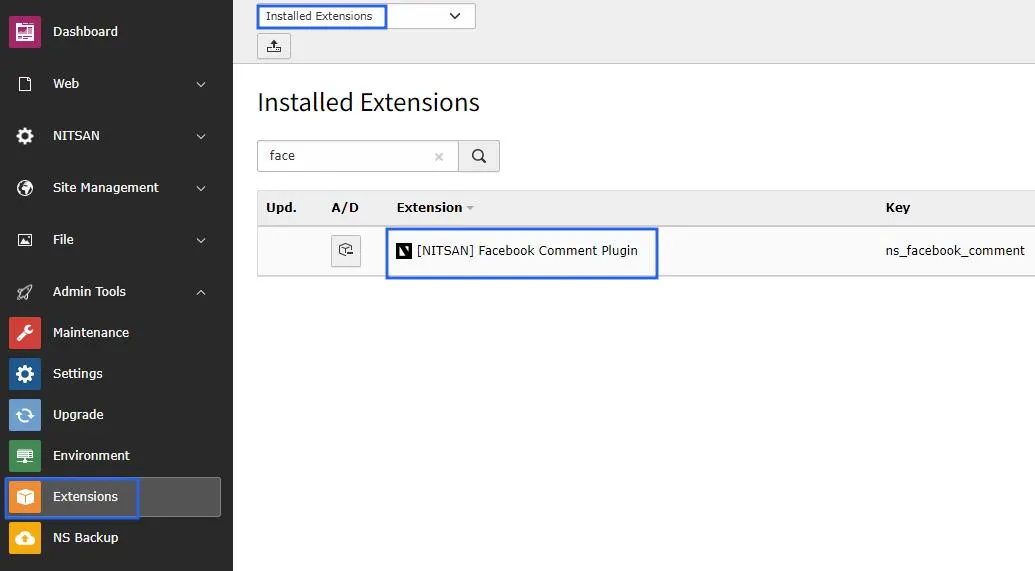Clear the face search field
The image size is (1035, 571).
[439, 156]
